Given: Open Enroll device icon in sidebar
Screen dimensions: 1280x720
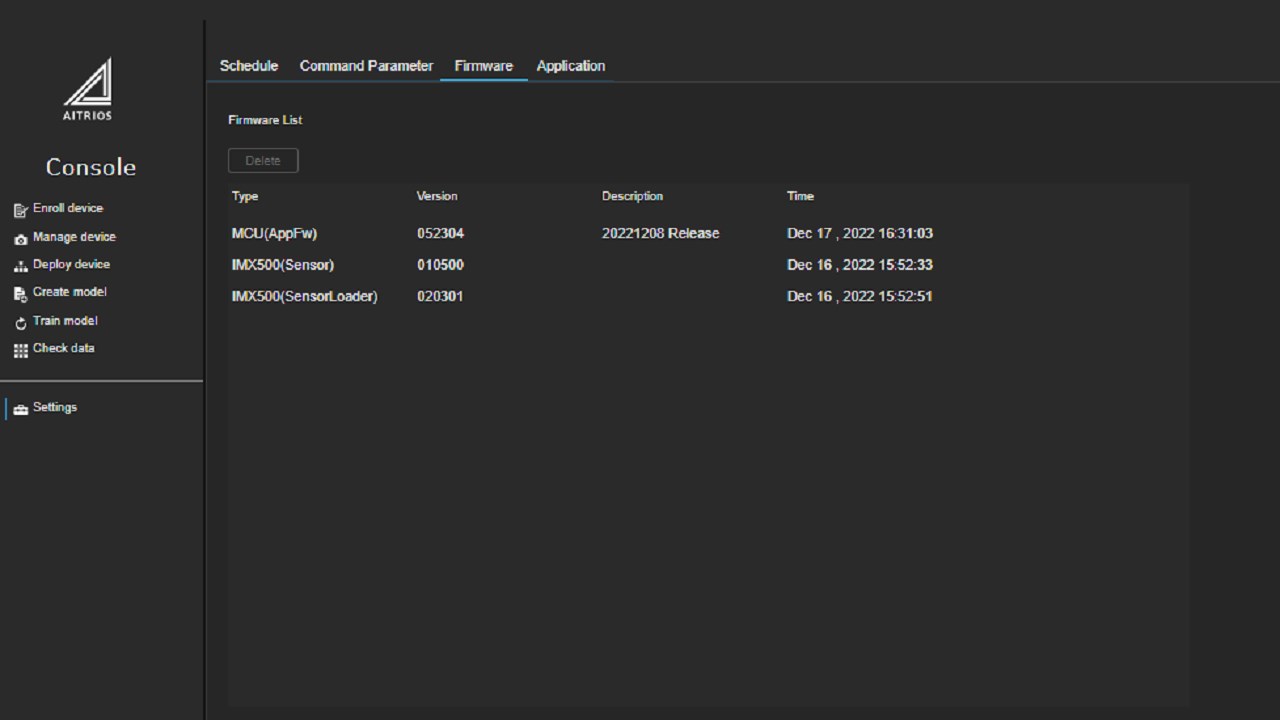Looking at the screenshot, I should pos(21,210).
